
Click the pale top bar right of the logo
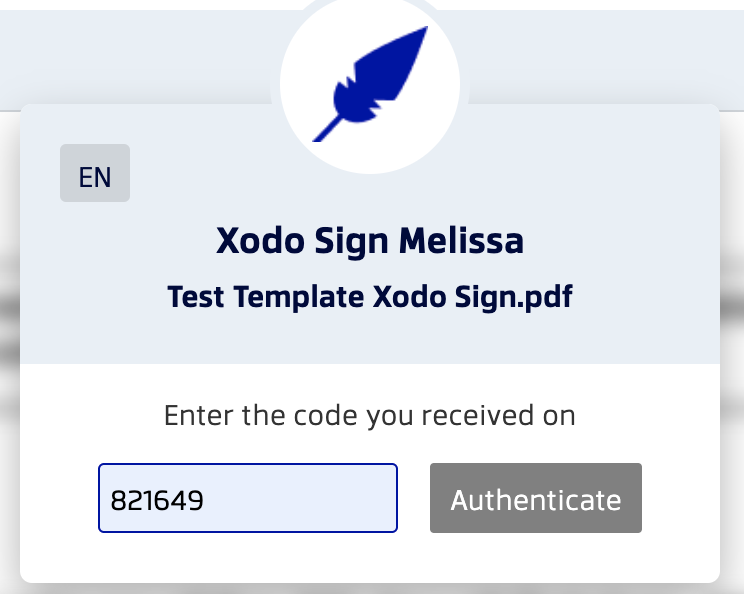pos(603,57)
